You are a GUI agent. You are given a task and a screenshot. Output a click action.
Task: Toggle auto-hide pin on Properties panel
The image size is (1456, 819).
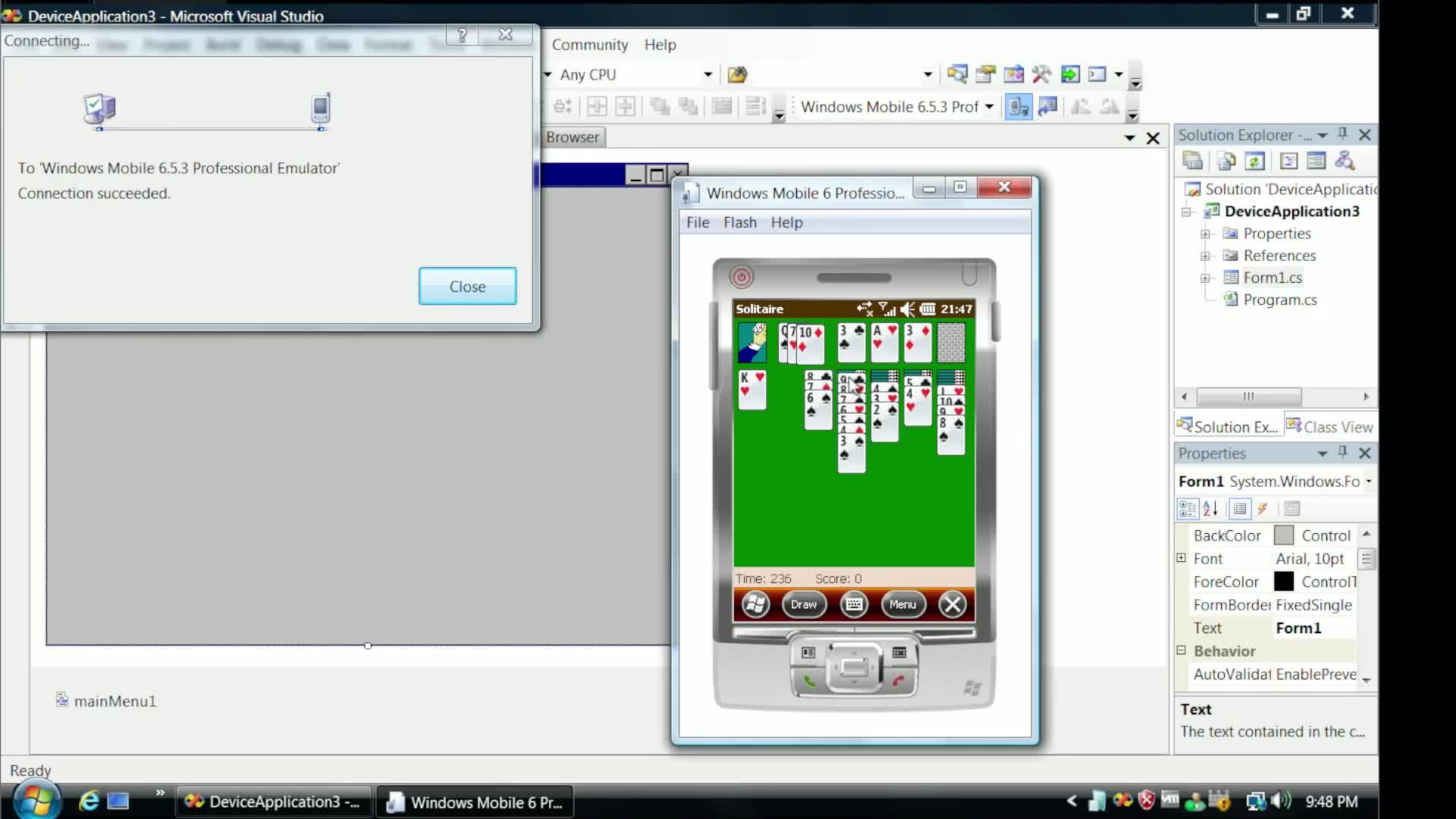(1343, 453)
